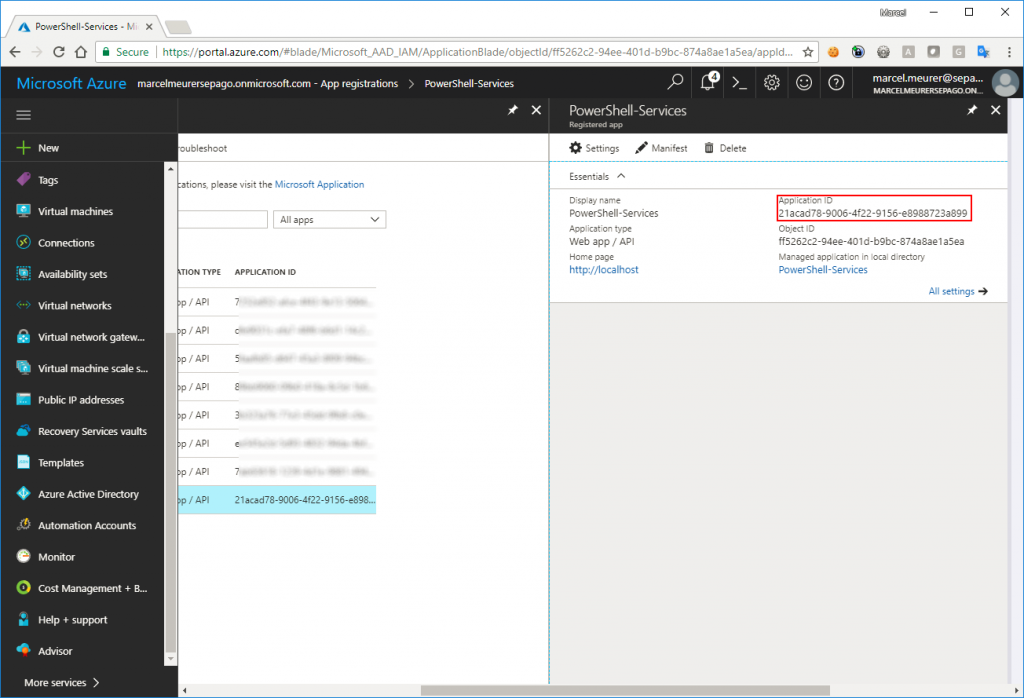Screen dimensions: 1024x698
Task: Open the managed application PowerShell-Services link
Action: 823,270
